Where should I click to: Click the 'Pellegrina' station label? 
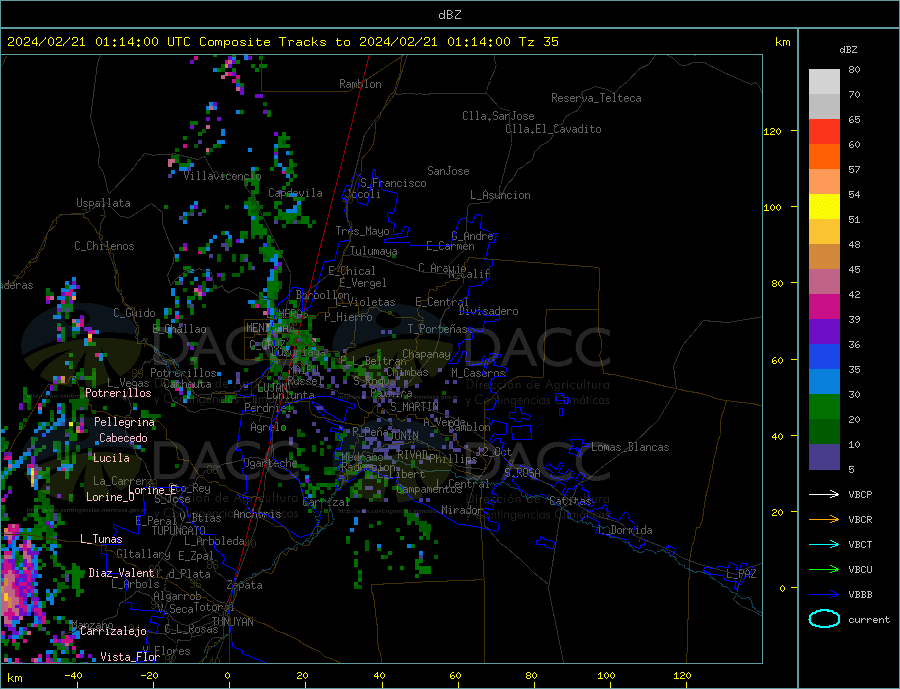(x=125, y=423)
